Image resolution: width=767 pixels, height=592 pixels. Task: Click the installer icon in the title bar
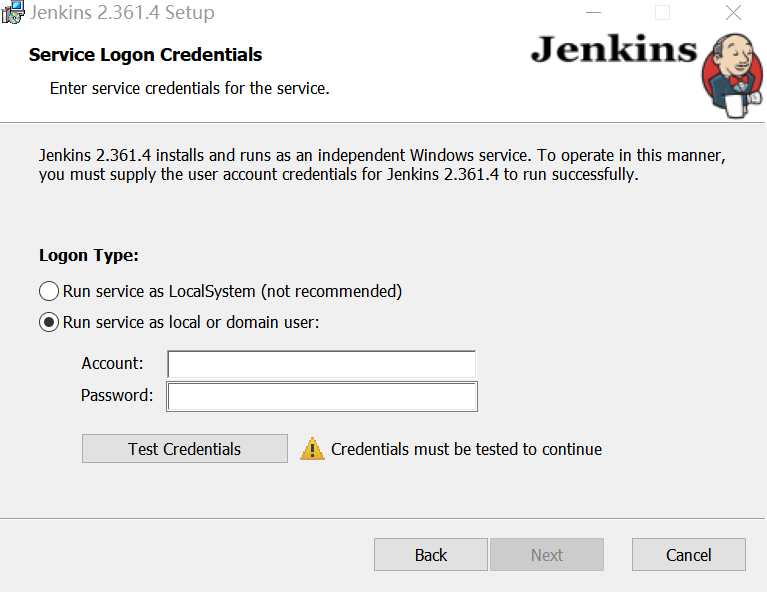click(13, 12)
